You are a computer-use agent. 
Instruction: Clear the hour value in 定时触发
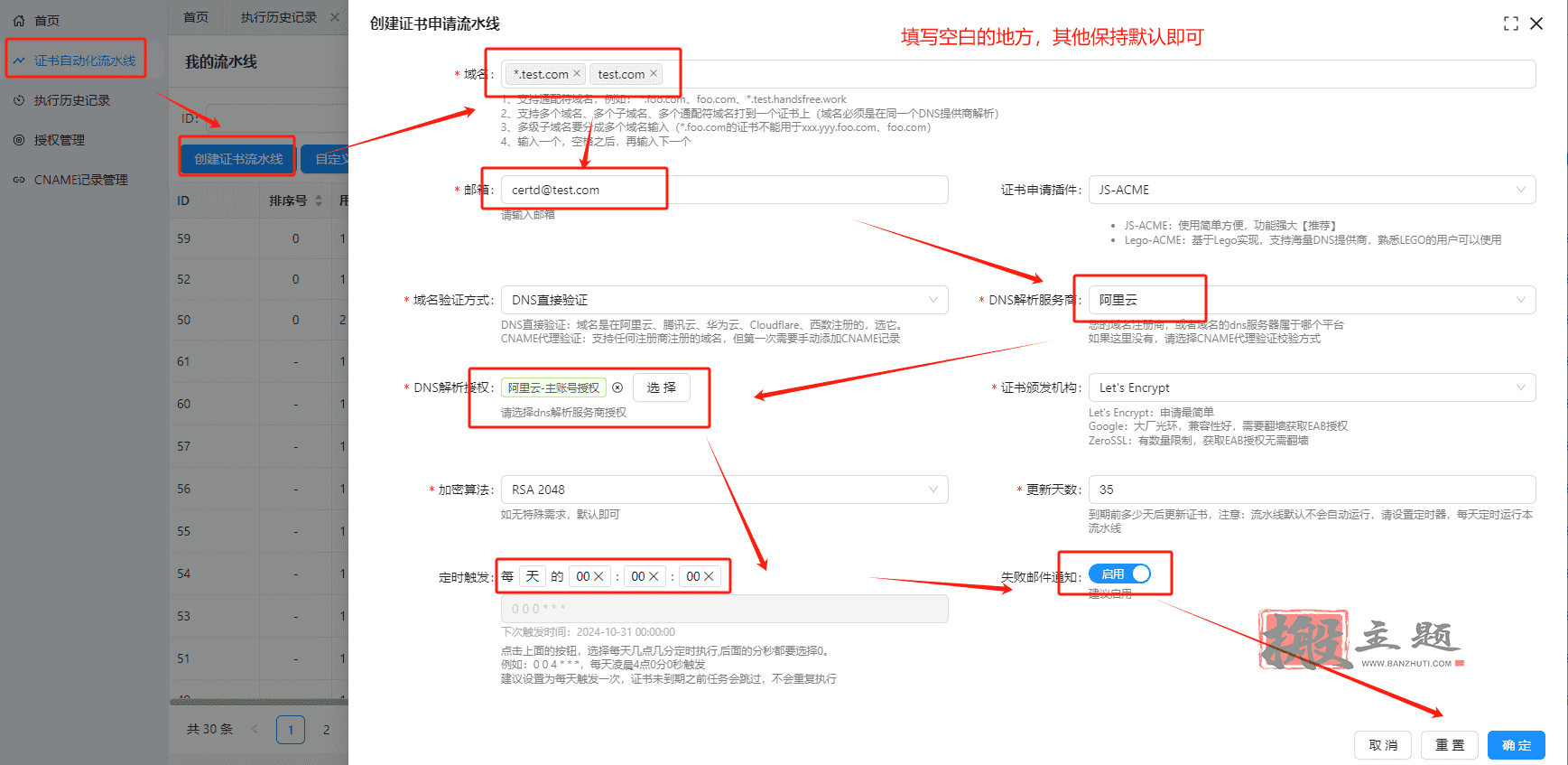point(598,576)
